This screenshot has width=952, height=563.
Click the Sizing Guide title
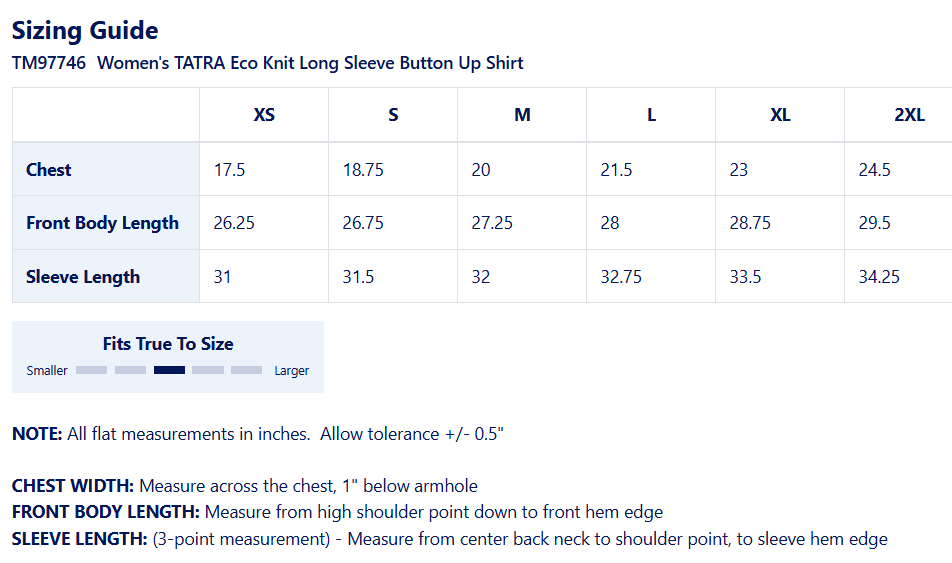(x=85, y=30)
